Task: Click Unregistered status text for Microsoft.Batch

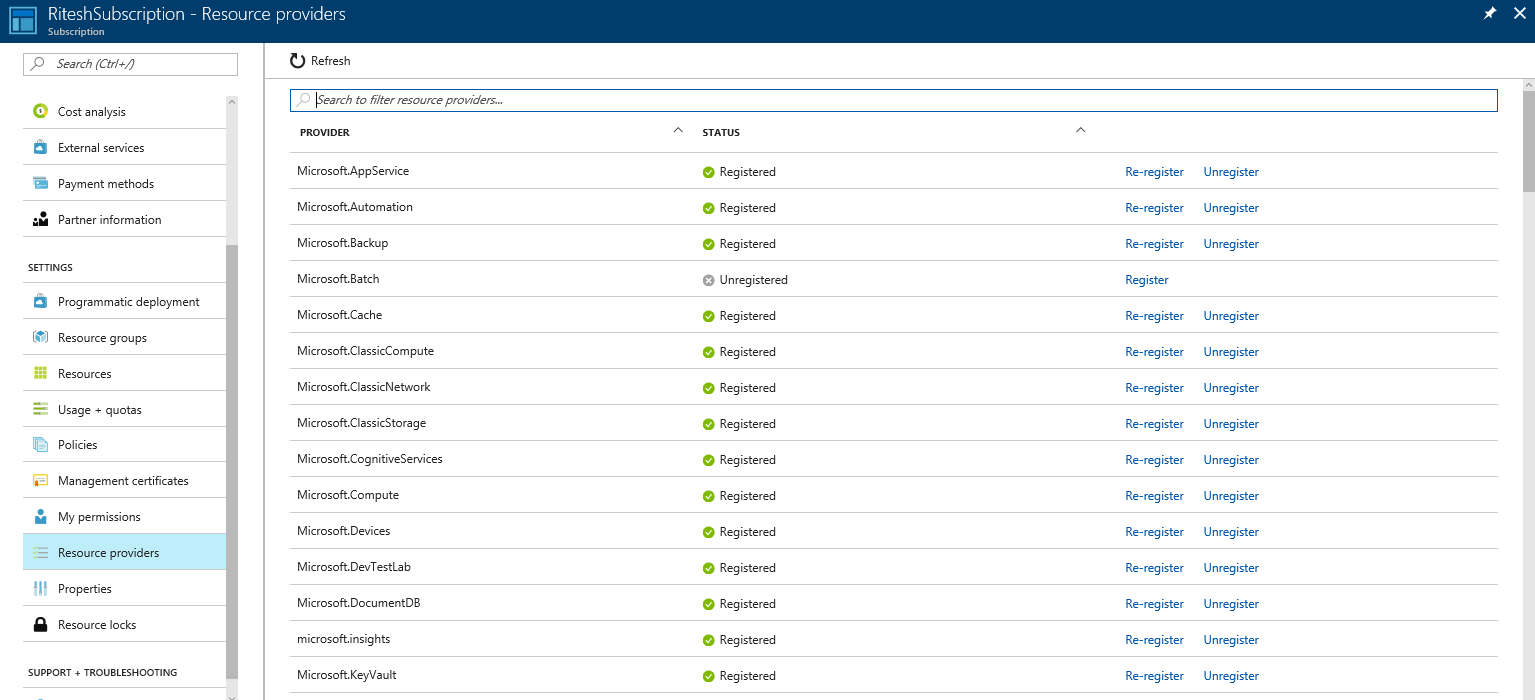Action: point(753,280)
